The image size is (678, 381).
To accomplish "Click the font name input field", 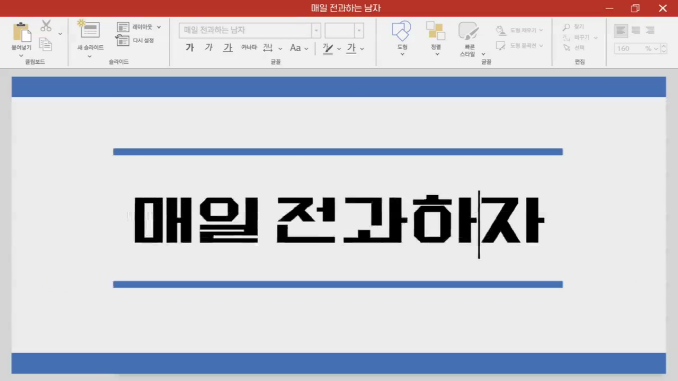I will pyautogui.click(x=245, y=30).
